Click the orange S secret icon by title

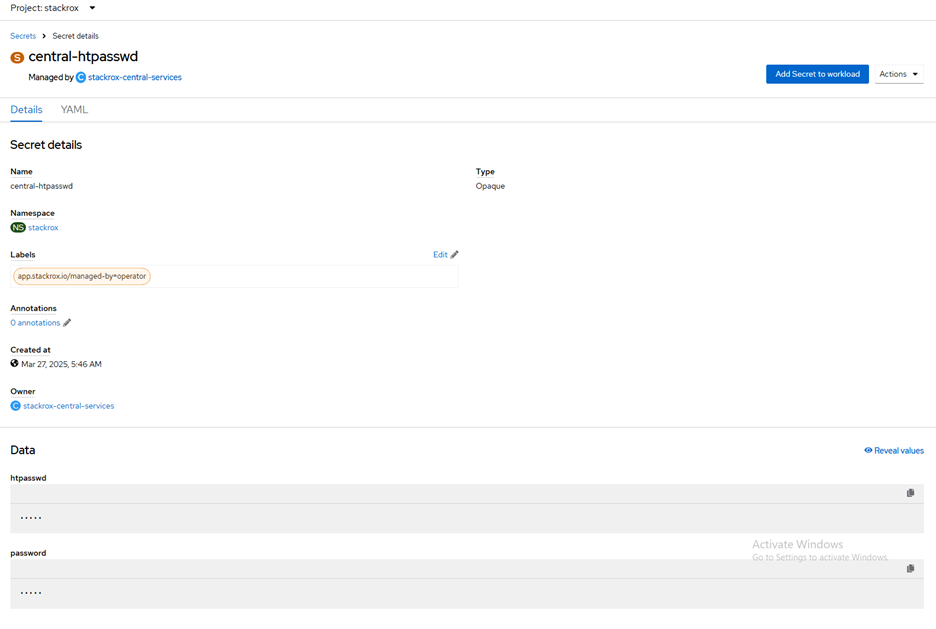(x=17, y=57)
